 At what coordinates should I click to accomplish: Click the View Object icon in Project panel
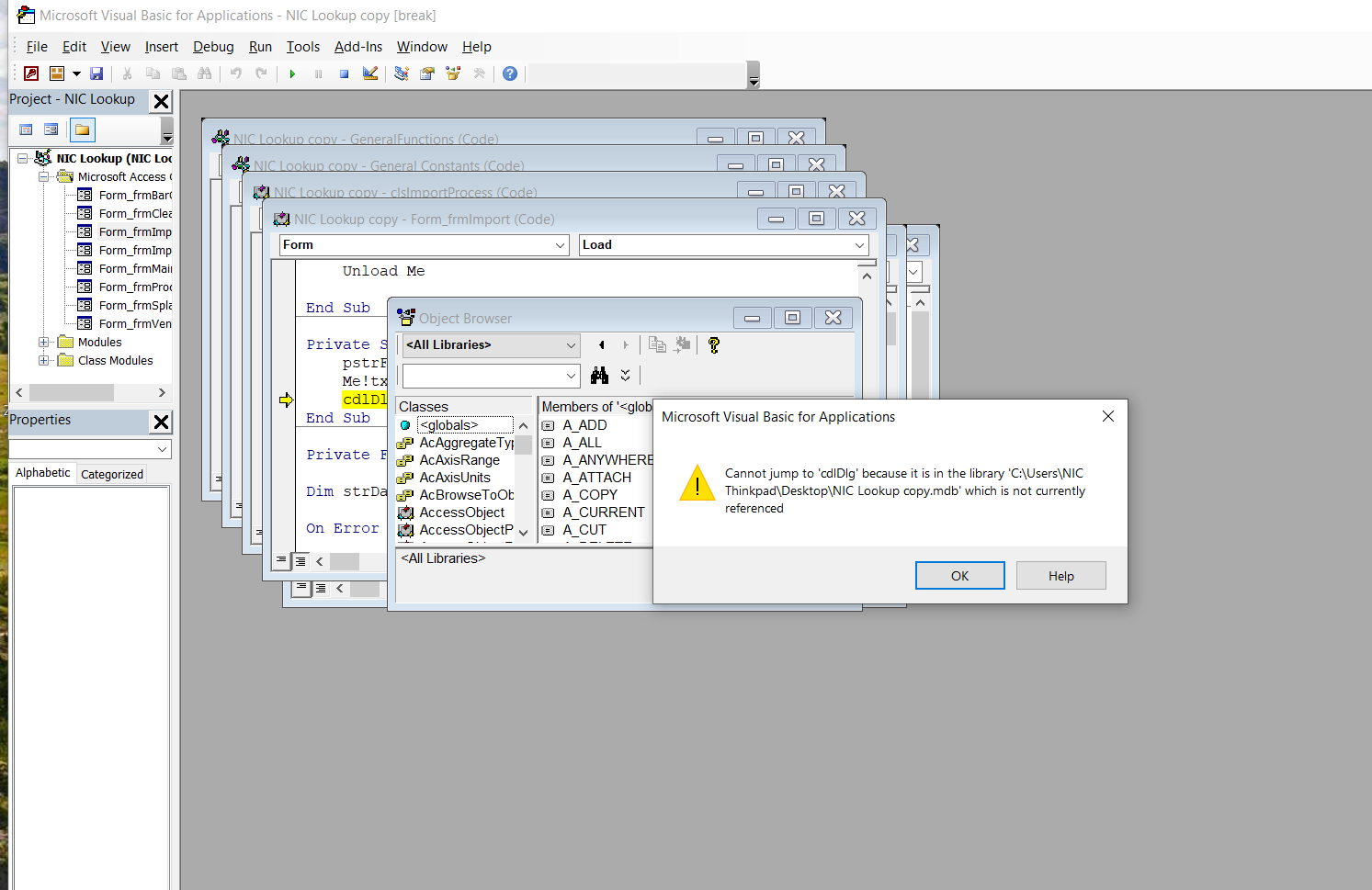click(51, 130)
